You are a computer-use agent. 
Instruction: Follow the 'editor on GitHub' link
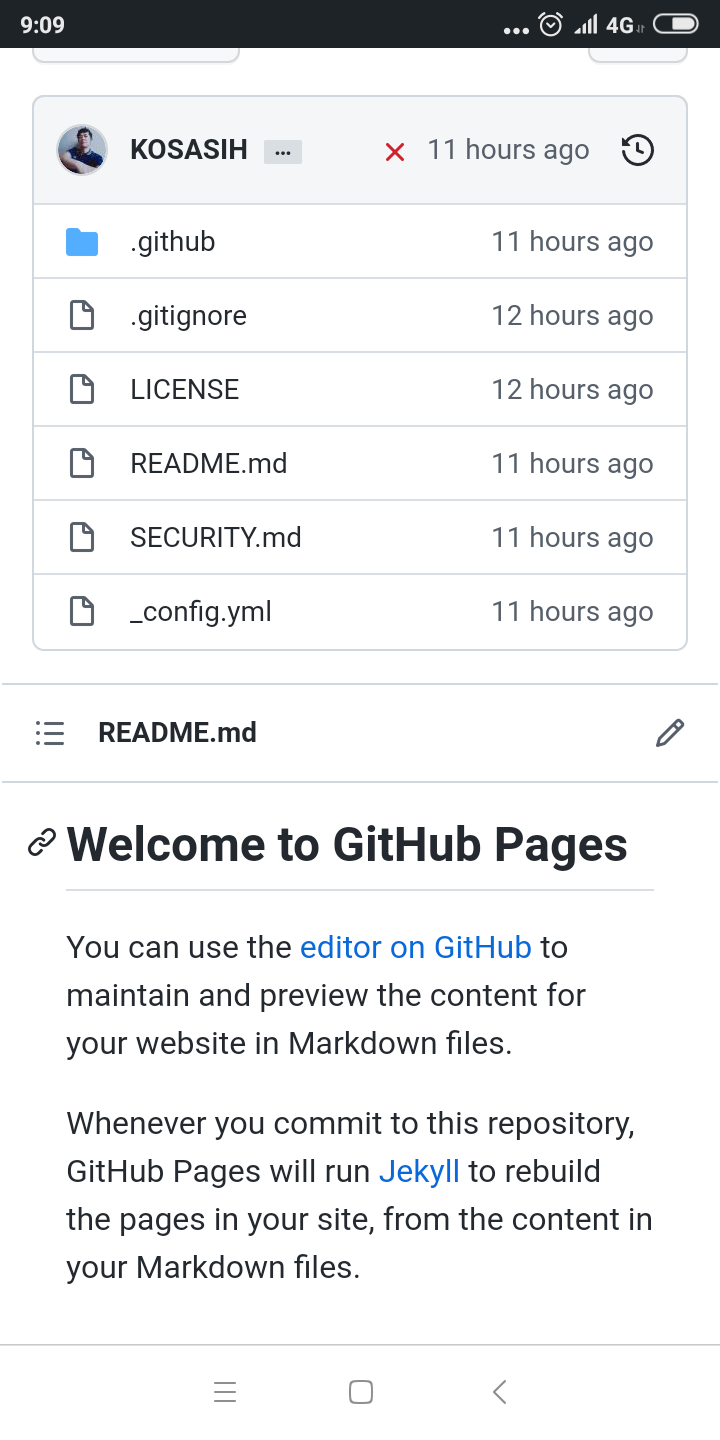[x=416, y=947]
